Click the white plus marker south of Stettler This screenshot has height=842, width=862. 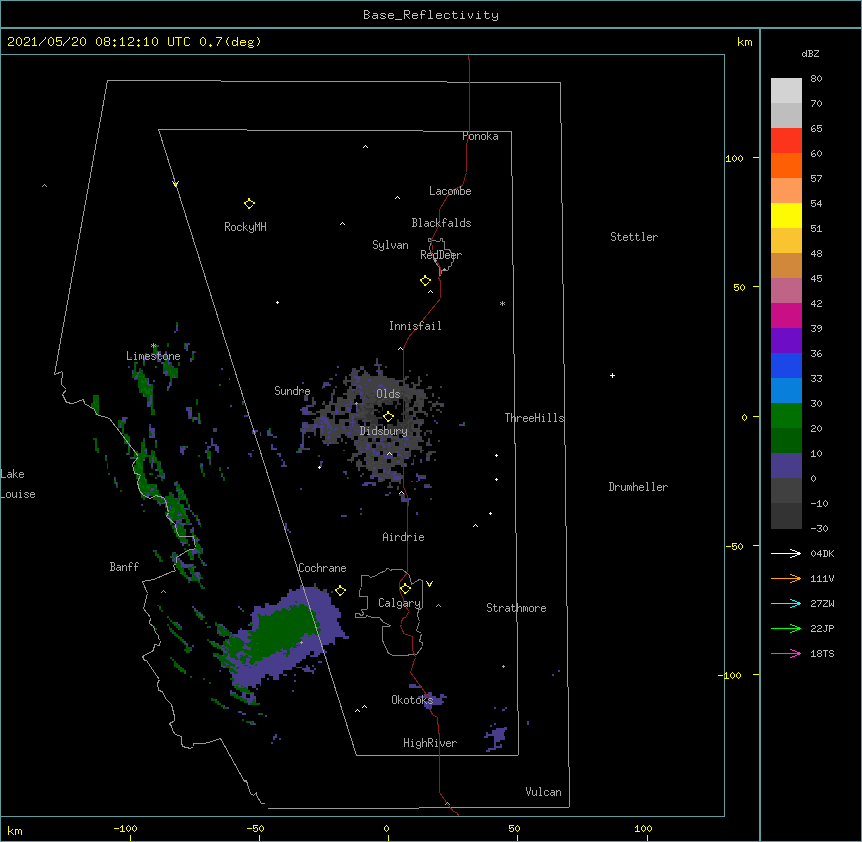point(612,375)
